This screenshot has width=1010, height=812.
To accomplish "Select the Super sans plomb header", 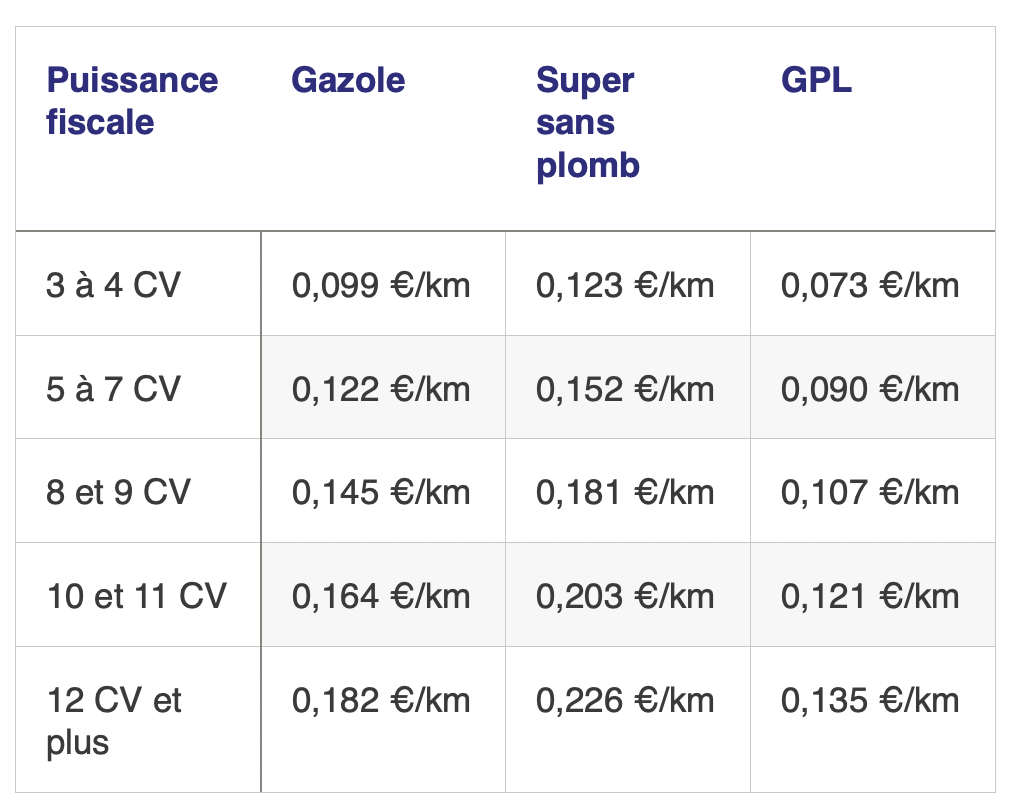I will coord(587,122).
